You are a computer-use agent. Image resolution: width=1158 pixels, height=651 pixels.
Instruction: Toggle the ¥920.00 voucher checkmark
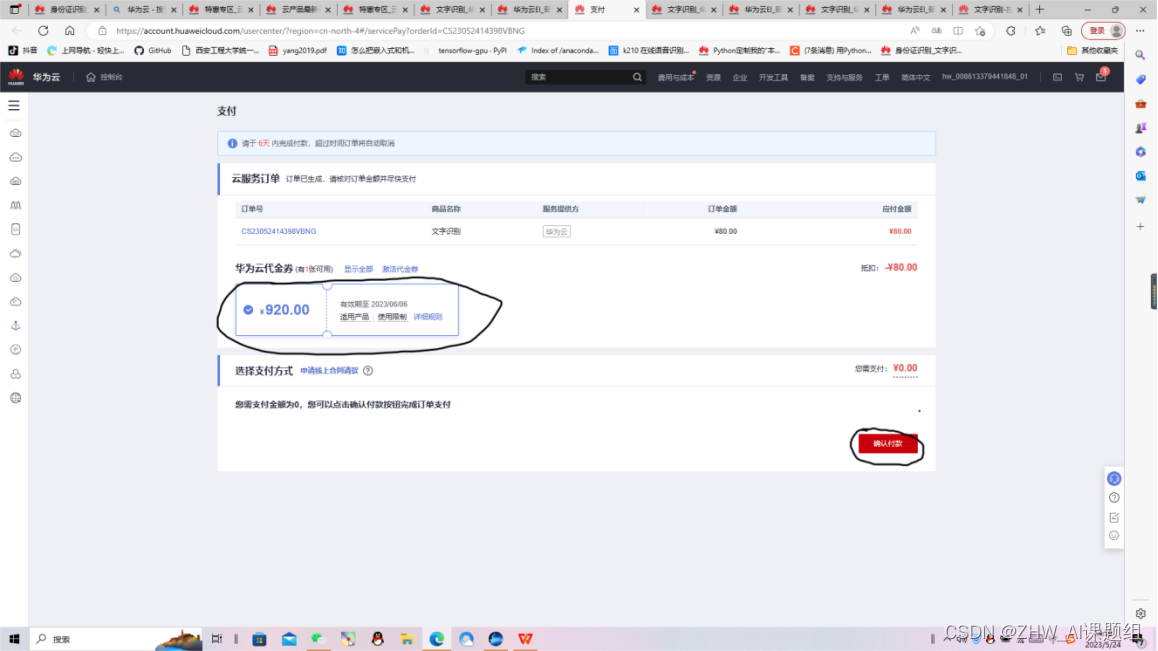pyautogui.click(x=248, y=310)
